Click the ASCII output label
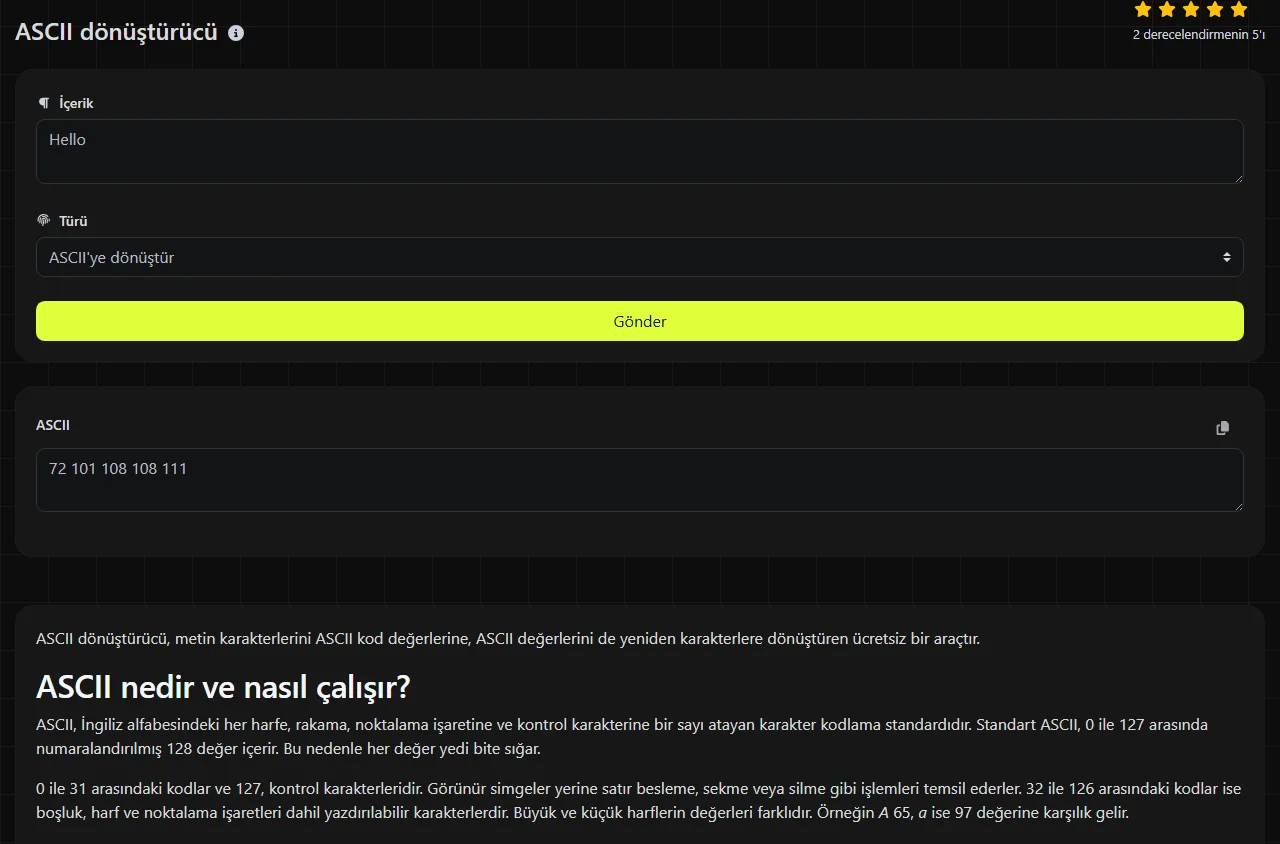 pyautogui.click(x=53, y=425)
